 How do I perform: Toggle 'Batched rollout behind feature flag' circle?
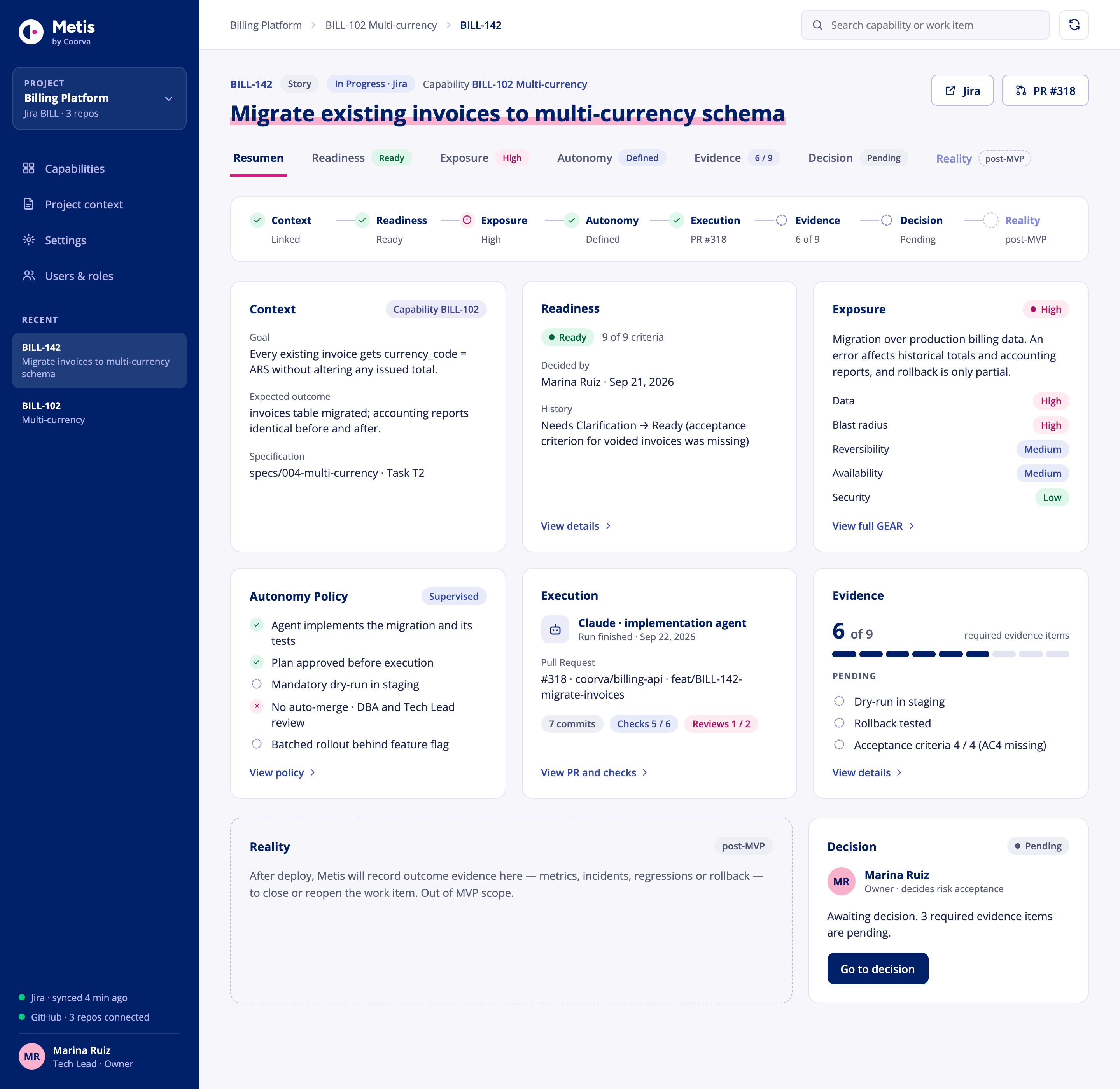(257, 744)
